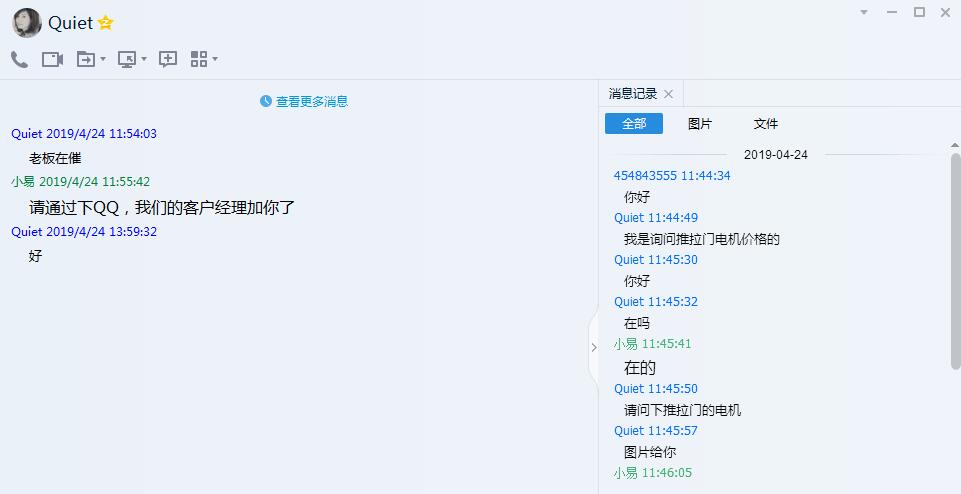Click the remote desktop screen icon
This screenshot has width=961, height=494.
127,60
